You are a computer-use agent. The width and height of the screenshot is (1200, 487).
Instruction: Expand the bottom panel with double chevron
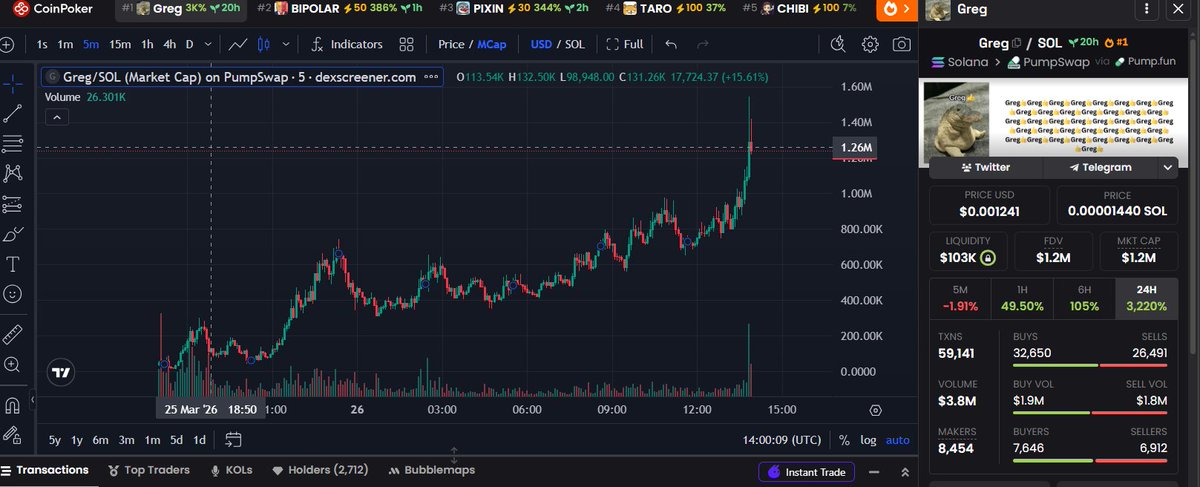pyautogui.click(x=905, y=472)
